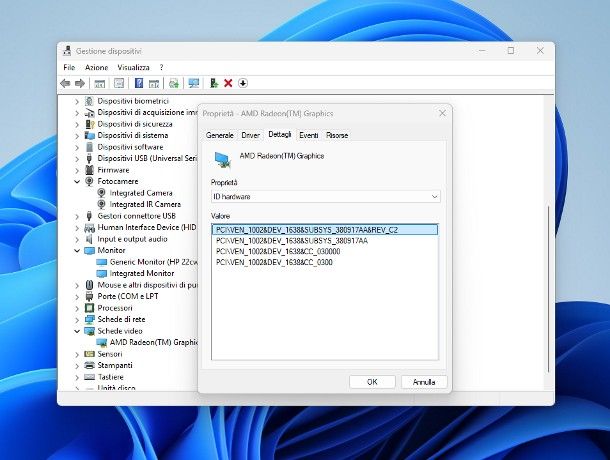Collapse the Fotocamere category
Screen dimensions: 610x460
(78, 182)
